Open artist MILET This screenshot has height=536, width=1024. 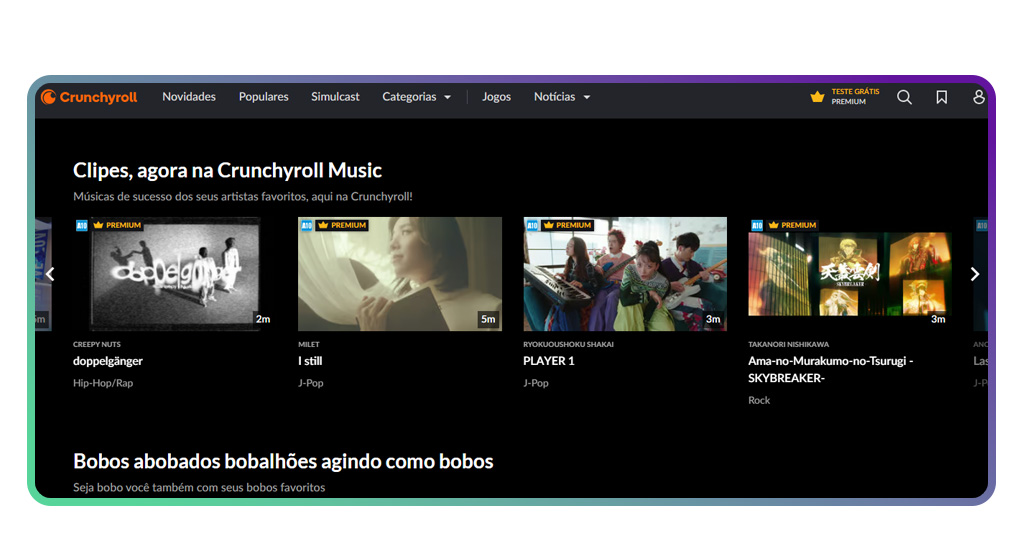(309, 344)
